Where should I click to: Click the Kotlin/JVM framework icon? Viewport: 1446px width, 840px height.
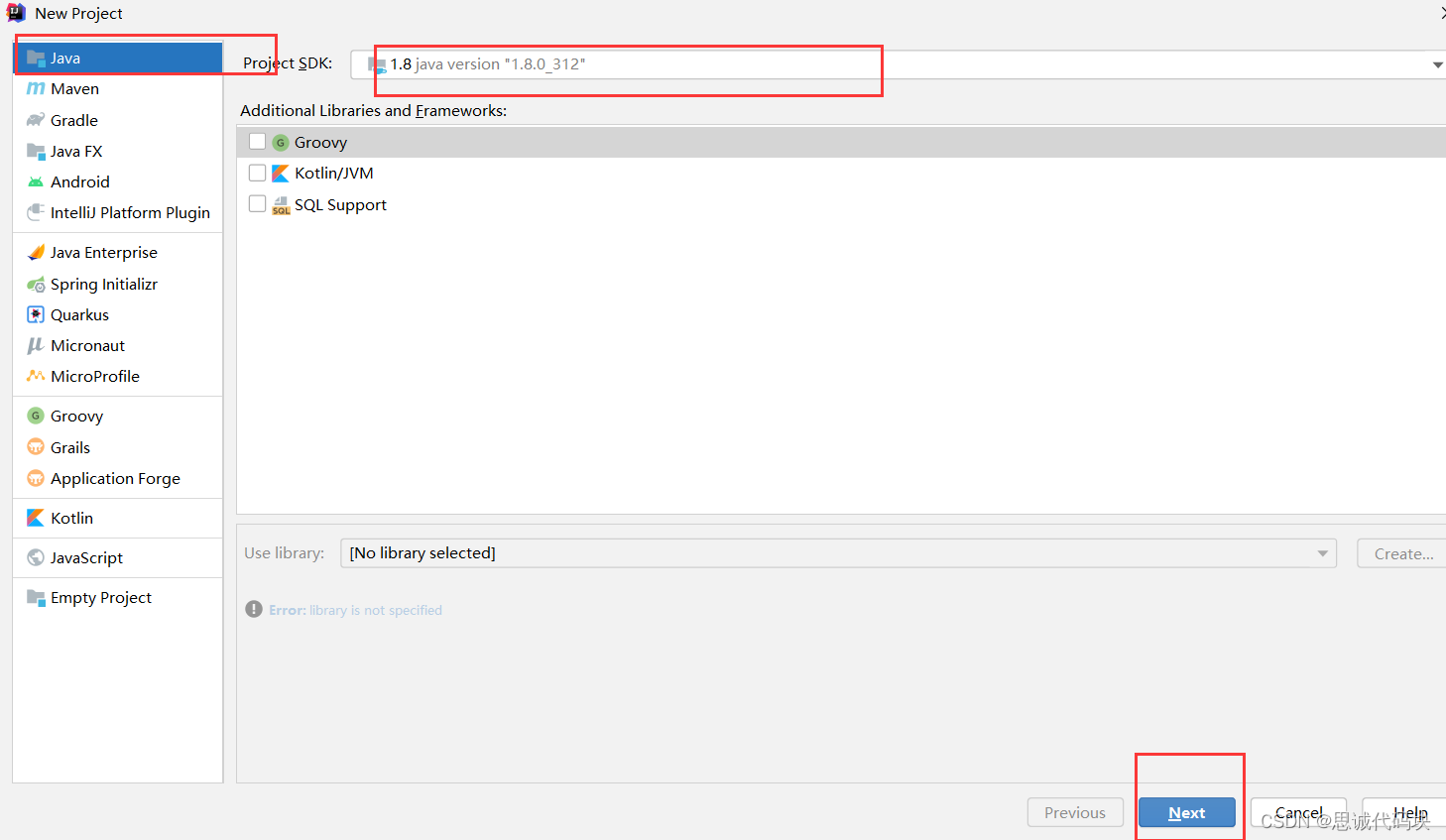click(281, 174)
